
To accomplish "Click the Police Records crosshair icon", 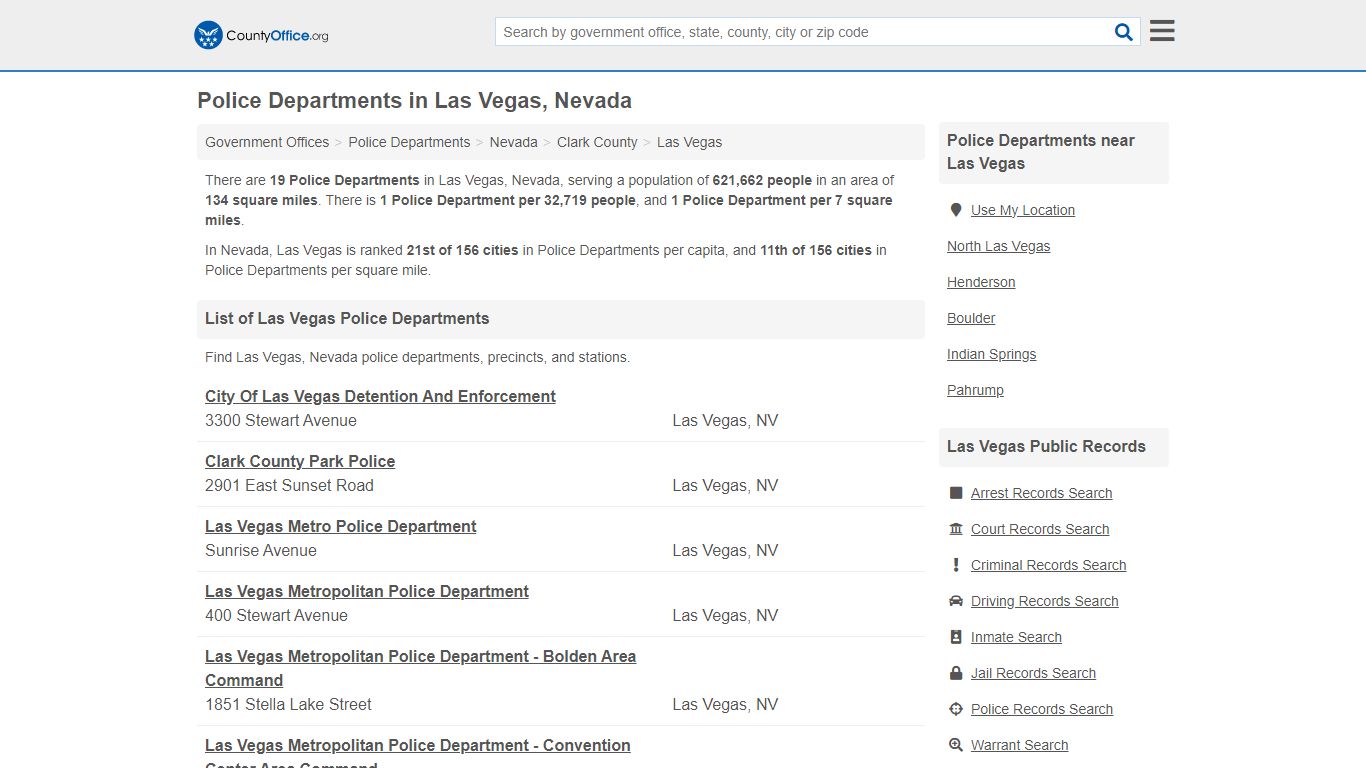I will (x=956, y=709).
